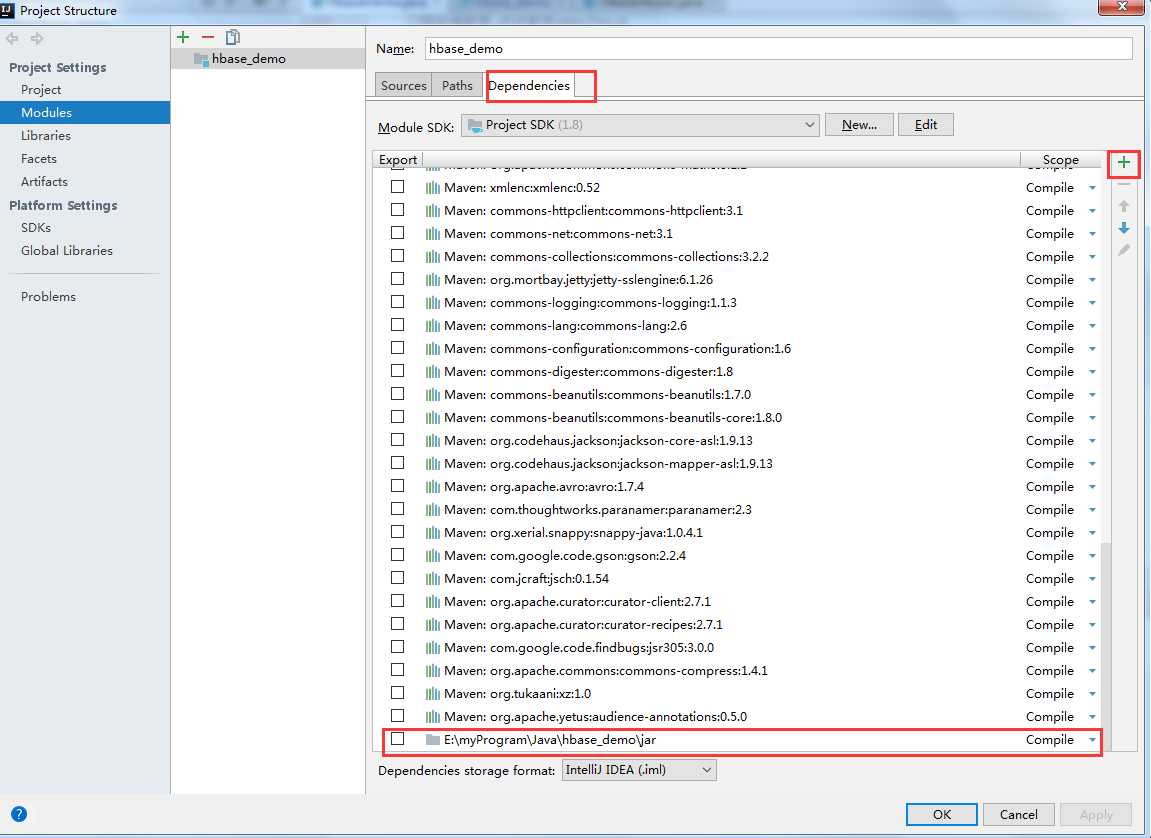
Task: Check export for commons-logging:1.1.3
Action: pyautogui.click(x=397, y=302)
